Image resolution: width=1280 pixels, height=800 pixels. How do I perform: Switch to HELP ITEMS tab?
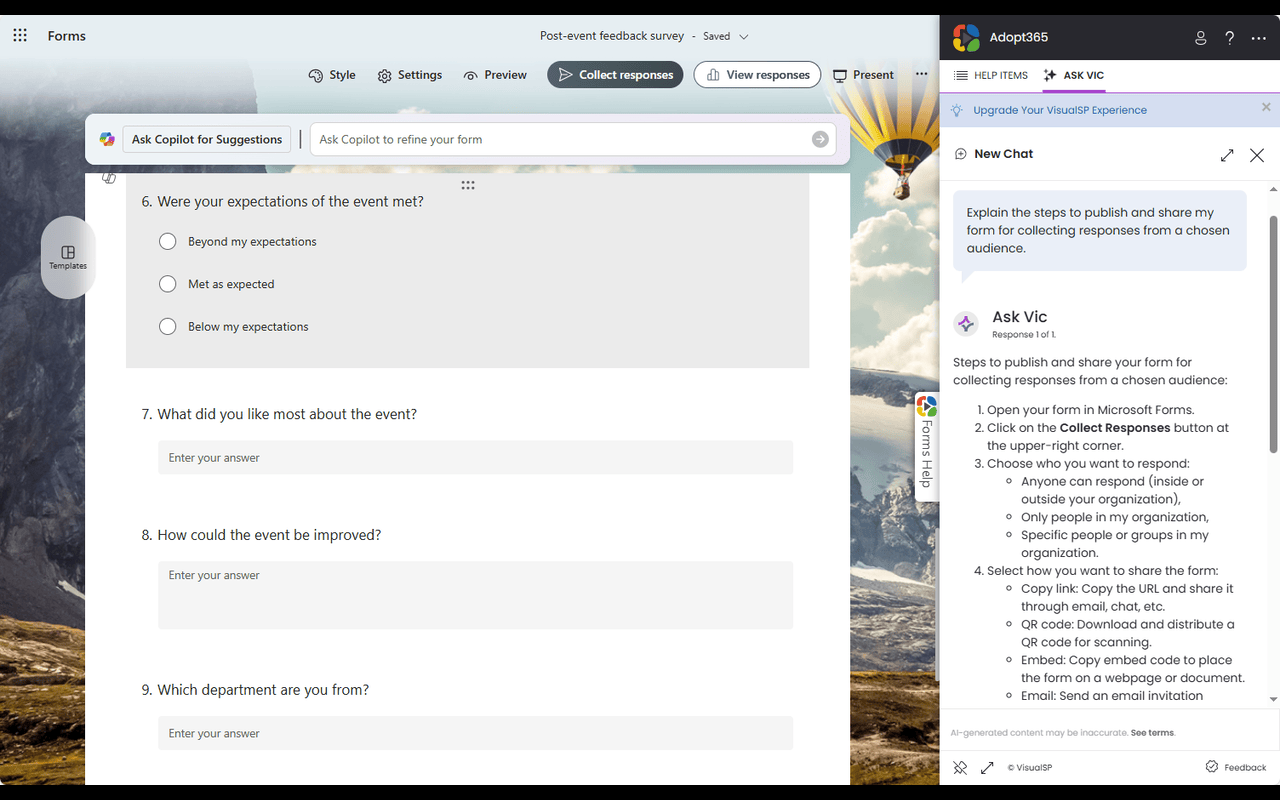coord(990,75)
